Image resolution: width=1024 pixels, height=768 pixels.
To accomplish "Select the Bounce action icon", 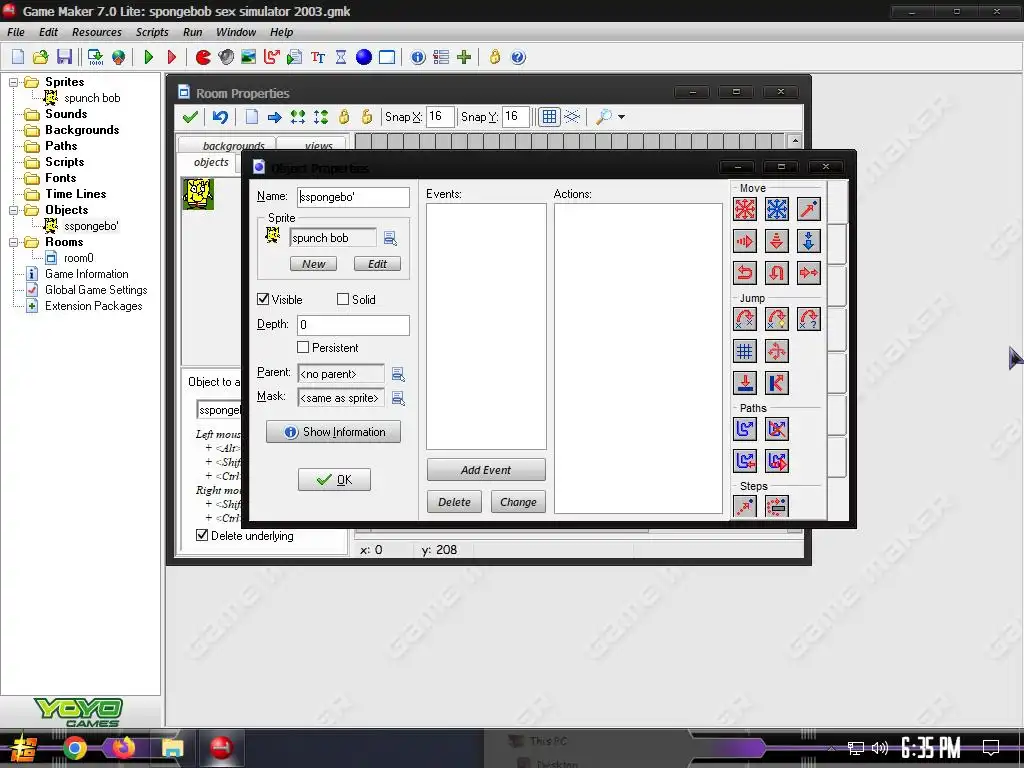I will (776, 383).
